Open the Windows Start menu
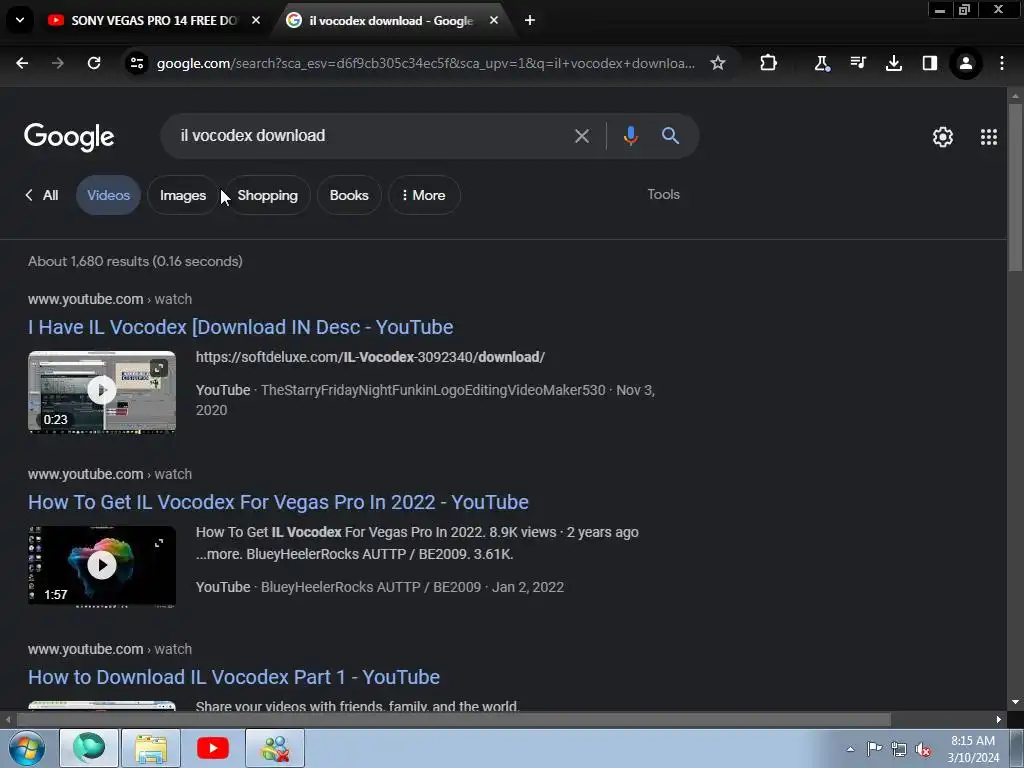 tap(27, 748)
